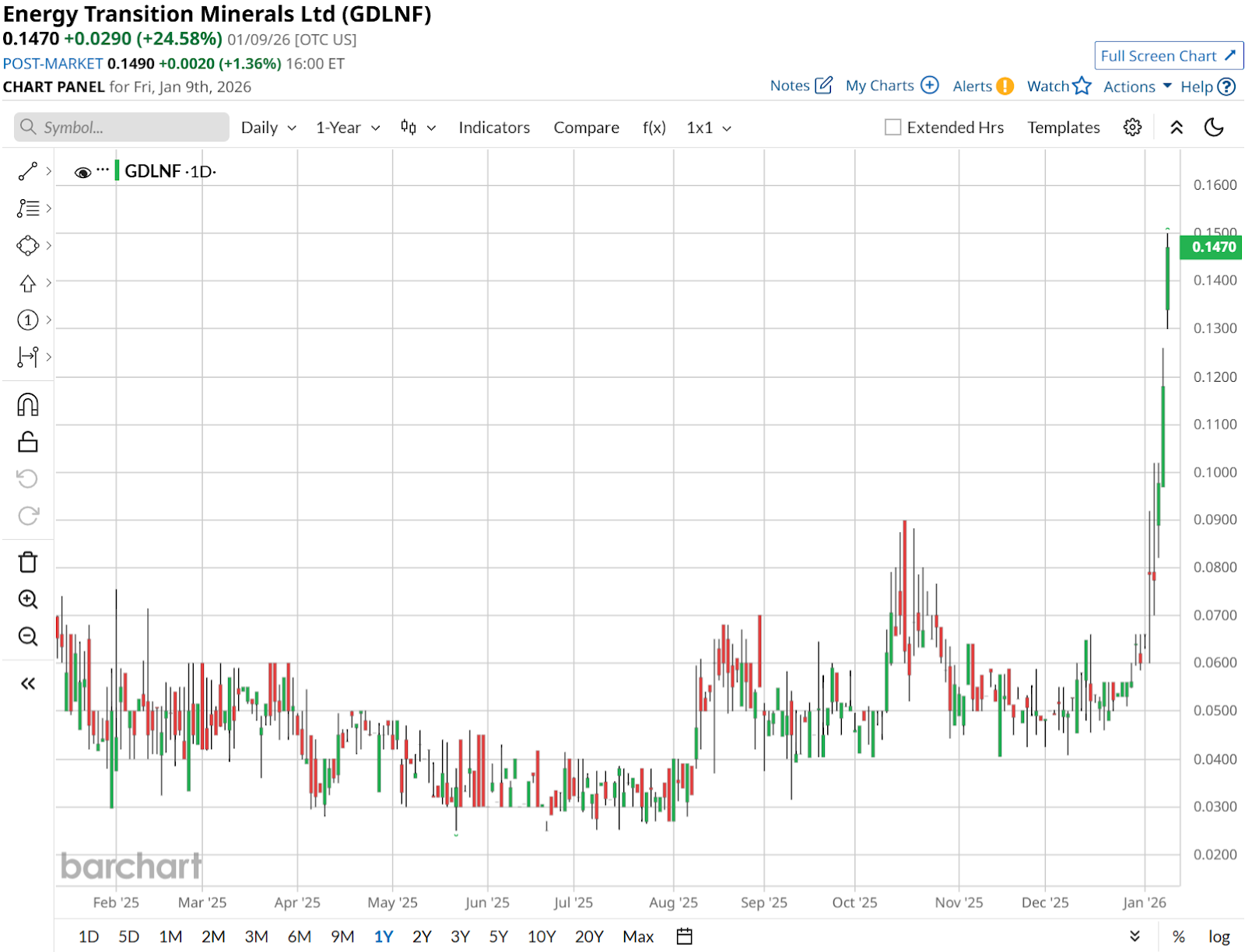1245x952 pixels.
Task: Click the GDLNF series color swatch
Action: [117, 170]
